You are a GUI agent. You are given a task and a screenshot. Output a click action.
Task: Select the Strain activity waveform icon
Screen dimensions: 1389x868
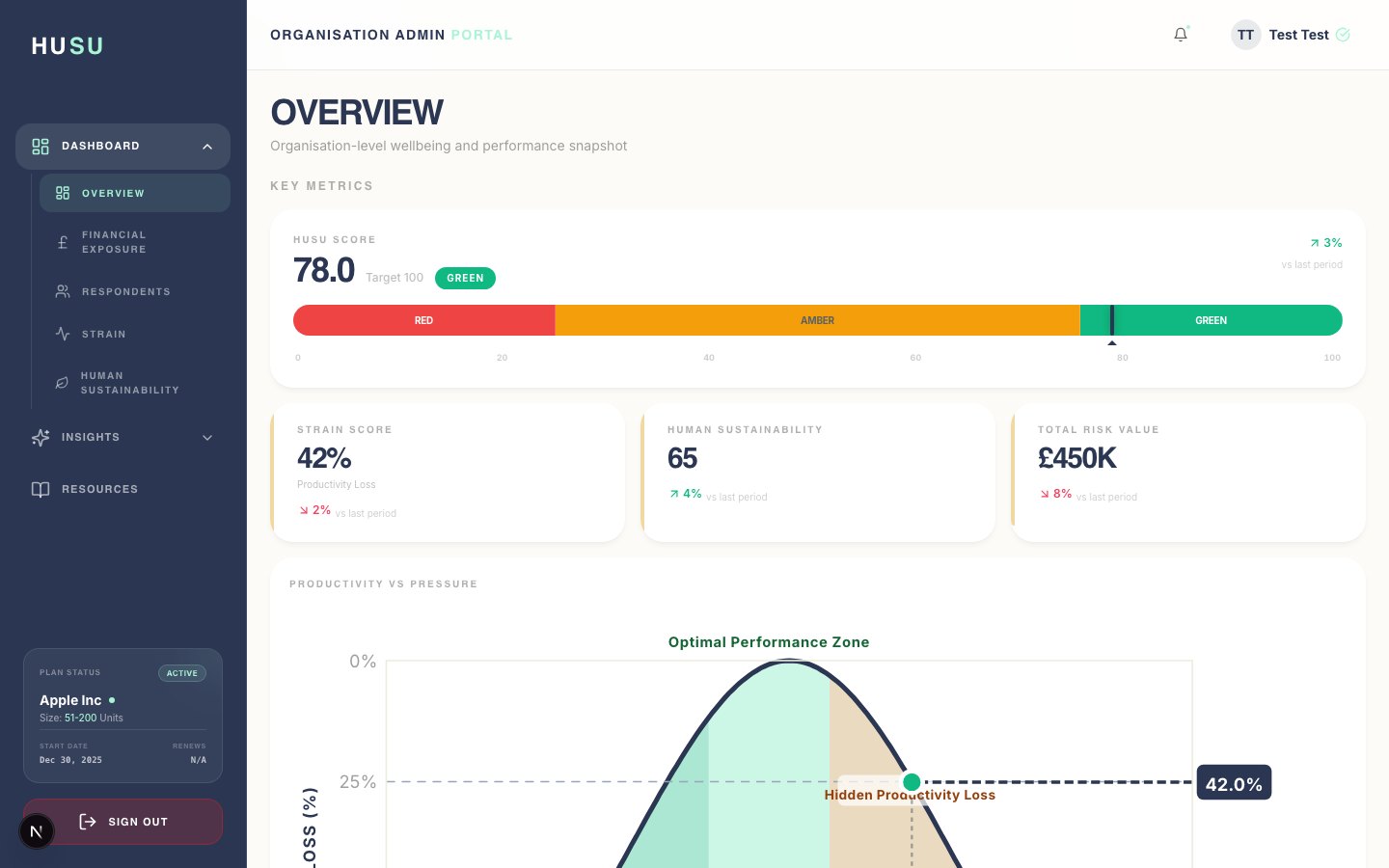(61, 333)
